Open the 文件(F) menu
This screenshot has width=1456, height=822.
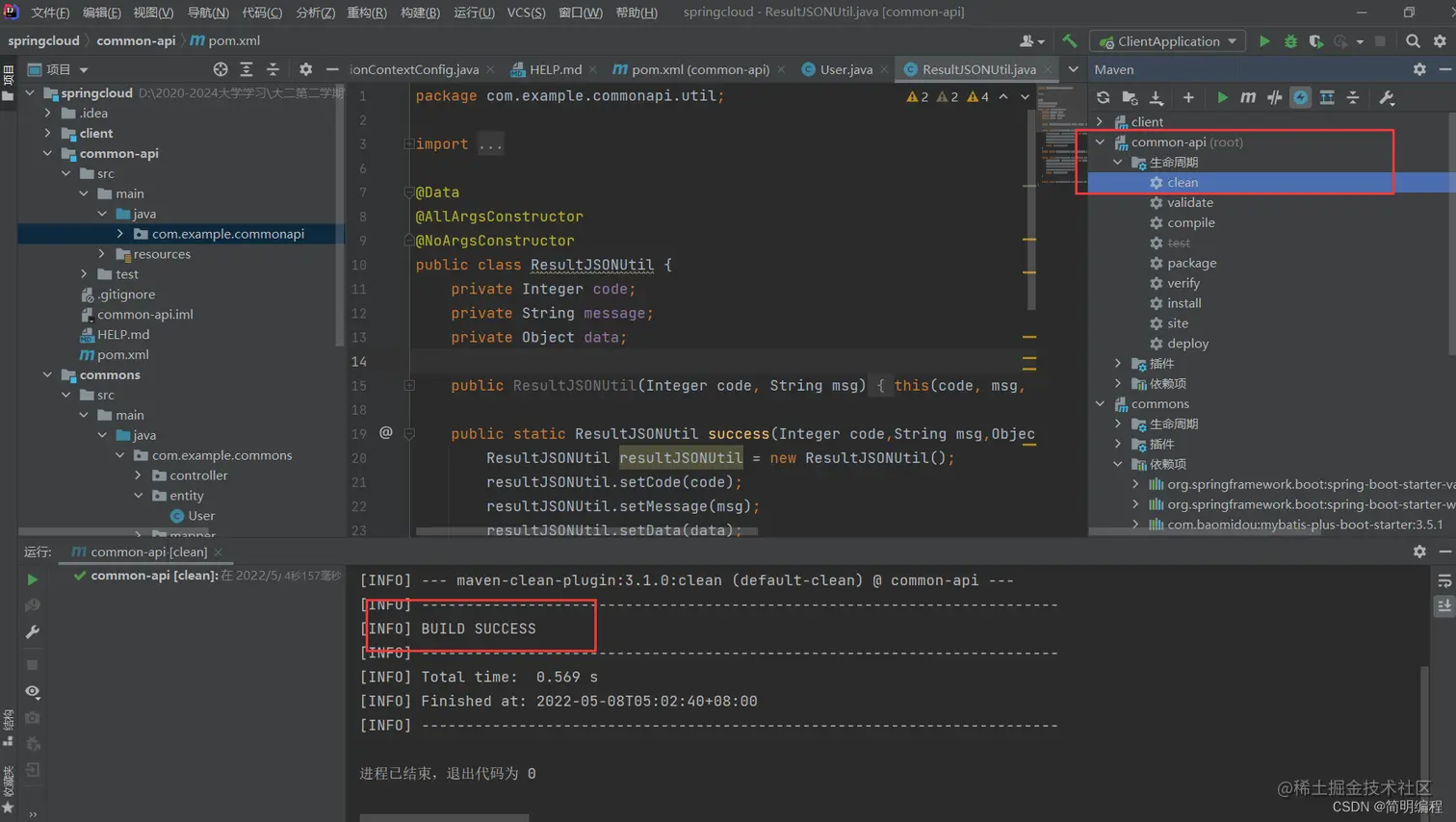50,13
